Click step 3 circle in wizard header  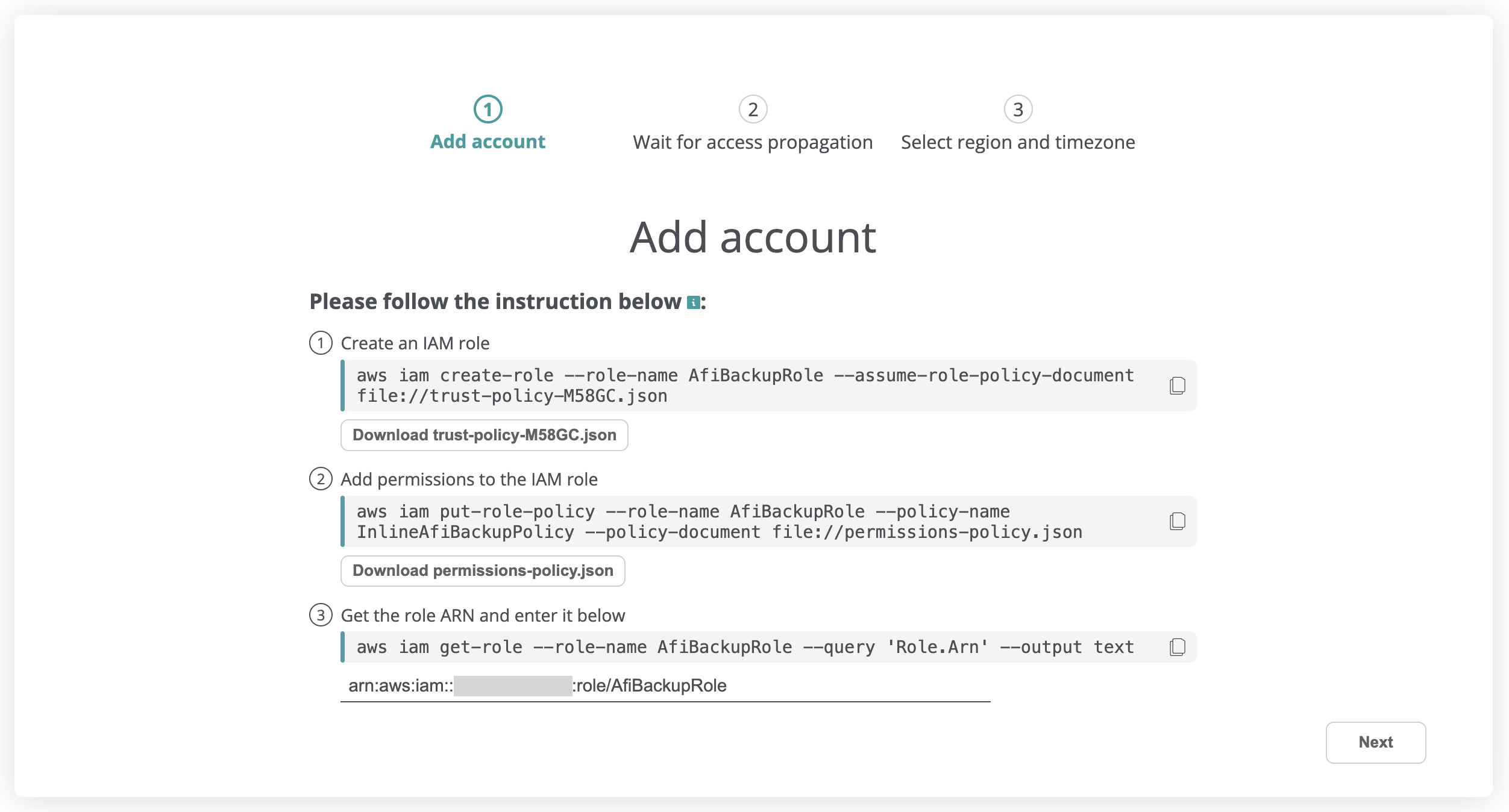click(x=1018, y=110)
